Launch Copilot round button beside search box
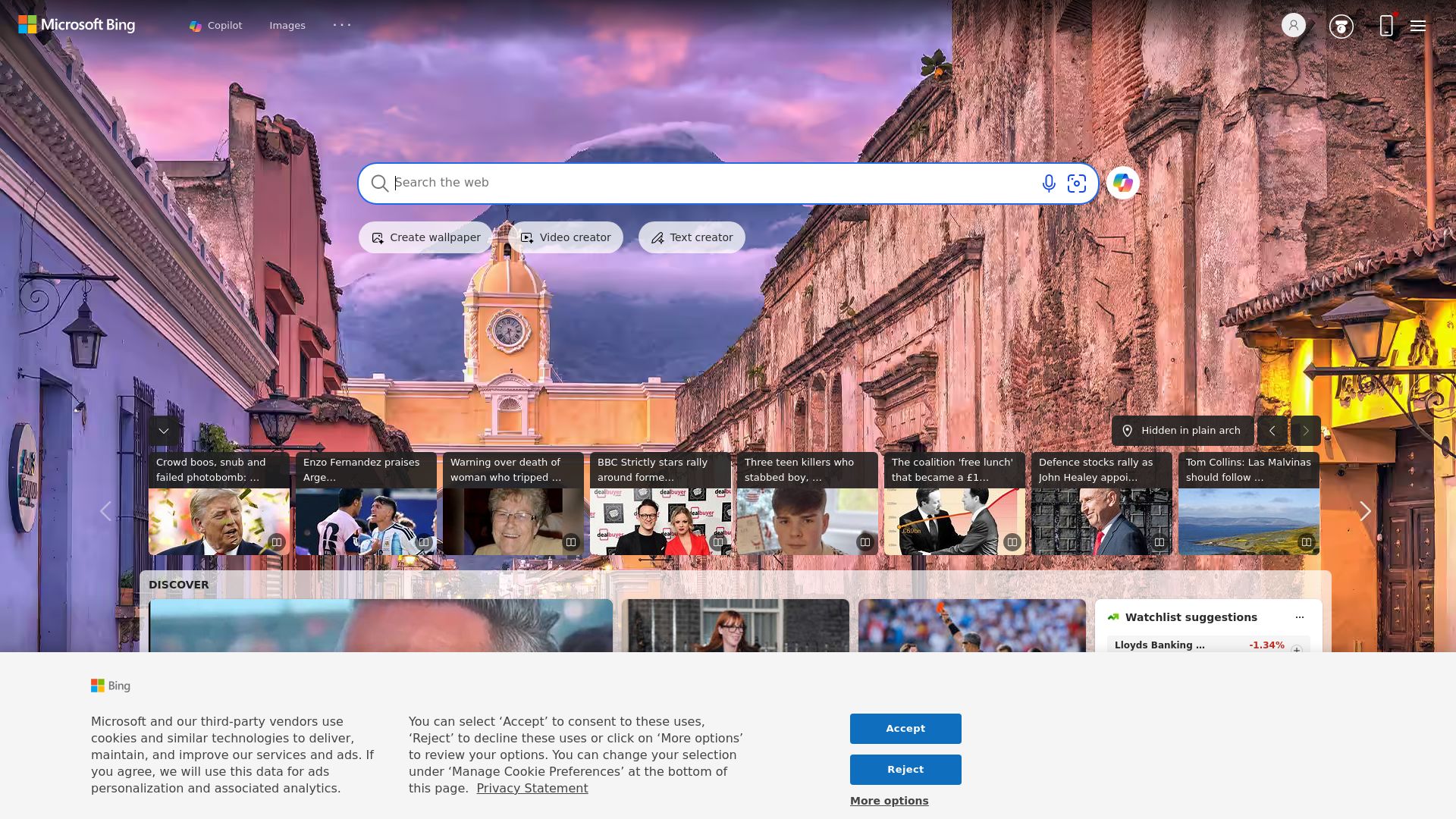The height and width of the screenshot is (819, 1456). (x=1123, y=183)
